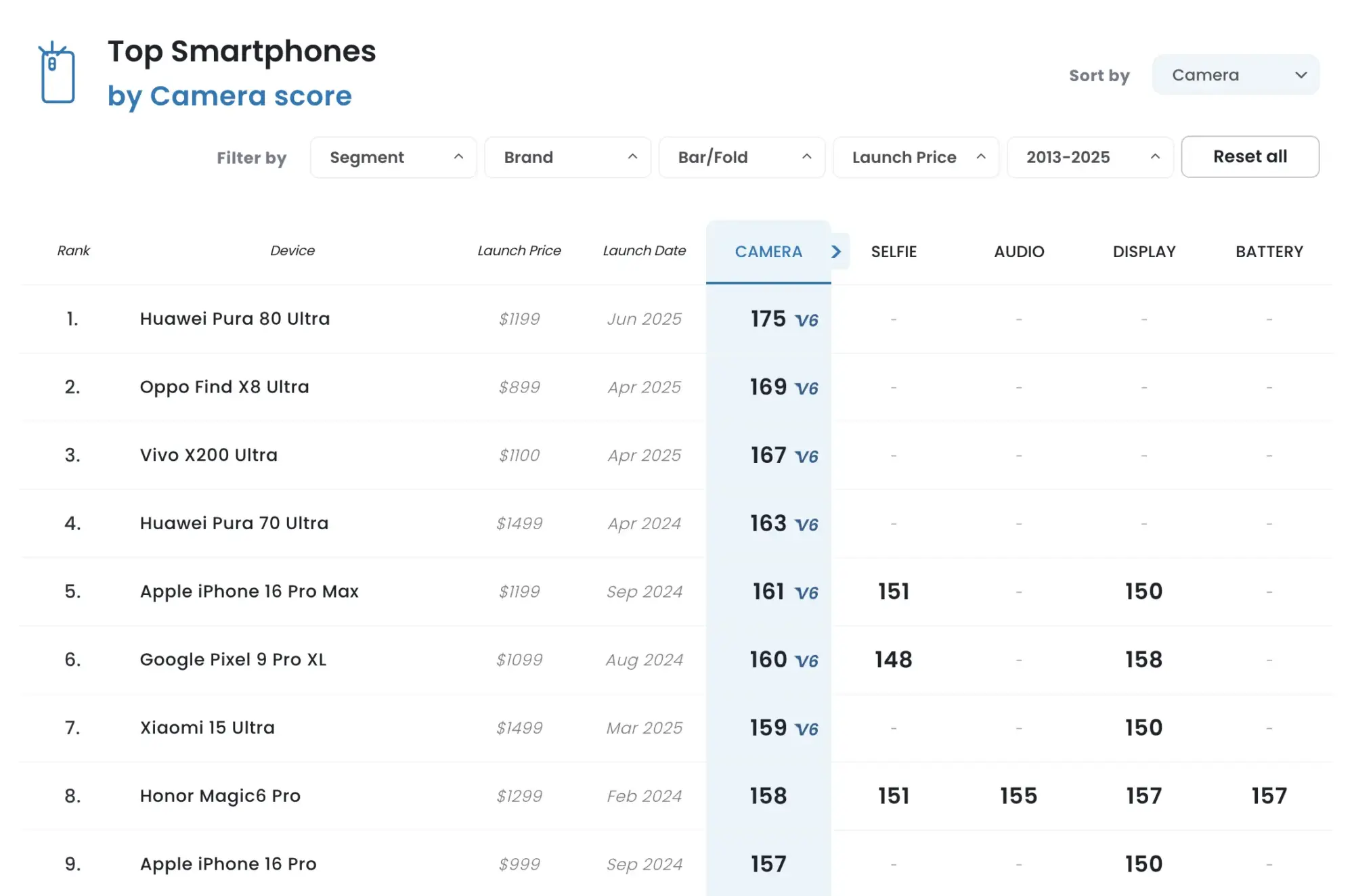Screen dimensions: 1354x896
Task: Click the by Camera score subtitle
Action: point(230,96)
